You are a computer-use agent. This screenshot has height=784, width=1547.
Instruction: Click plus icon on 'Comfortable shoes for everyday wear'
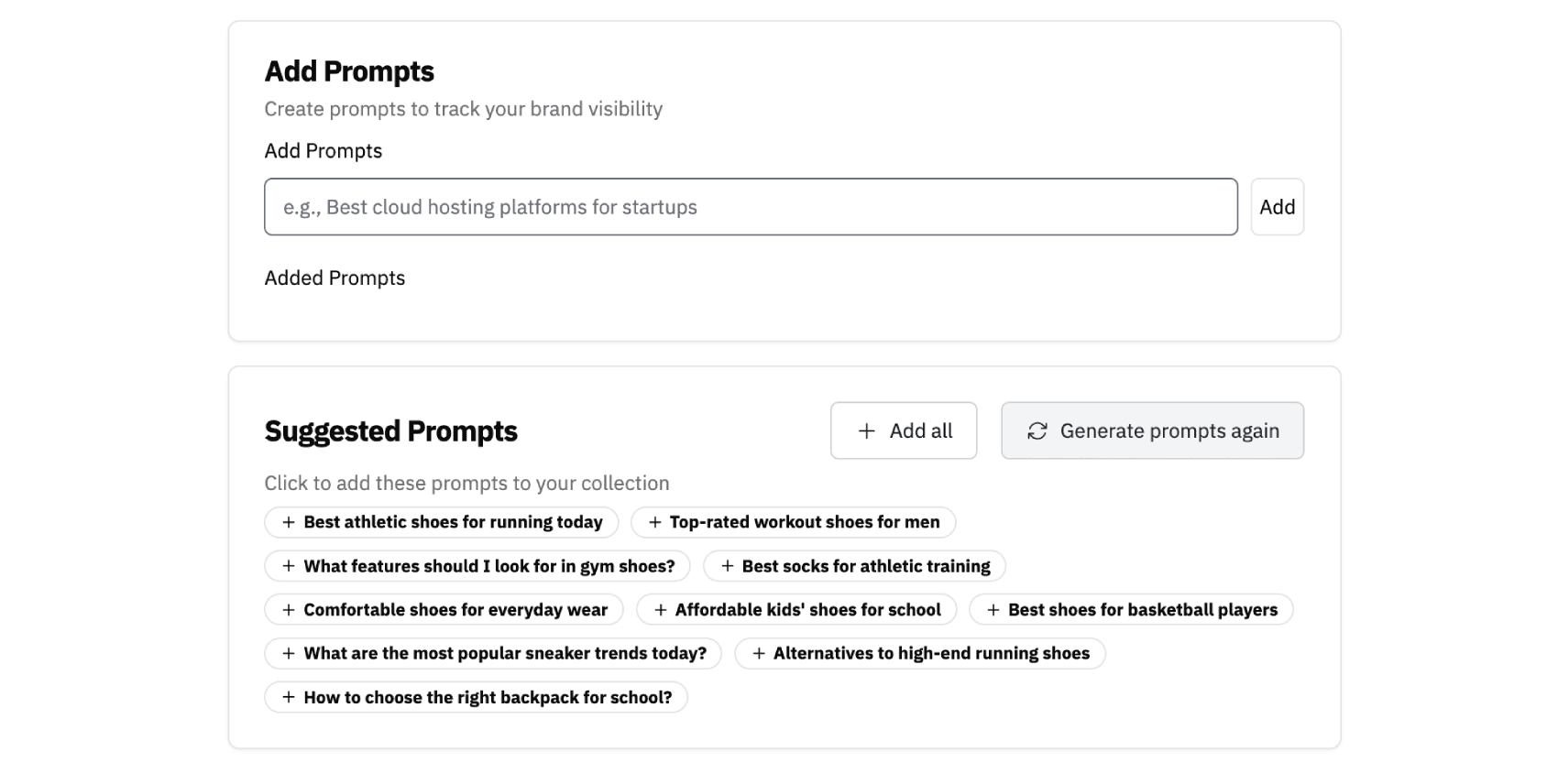(289, 610)
